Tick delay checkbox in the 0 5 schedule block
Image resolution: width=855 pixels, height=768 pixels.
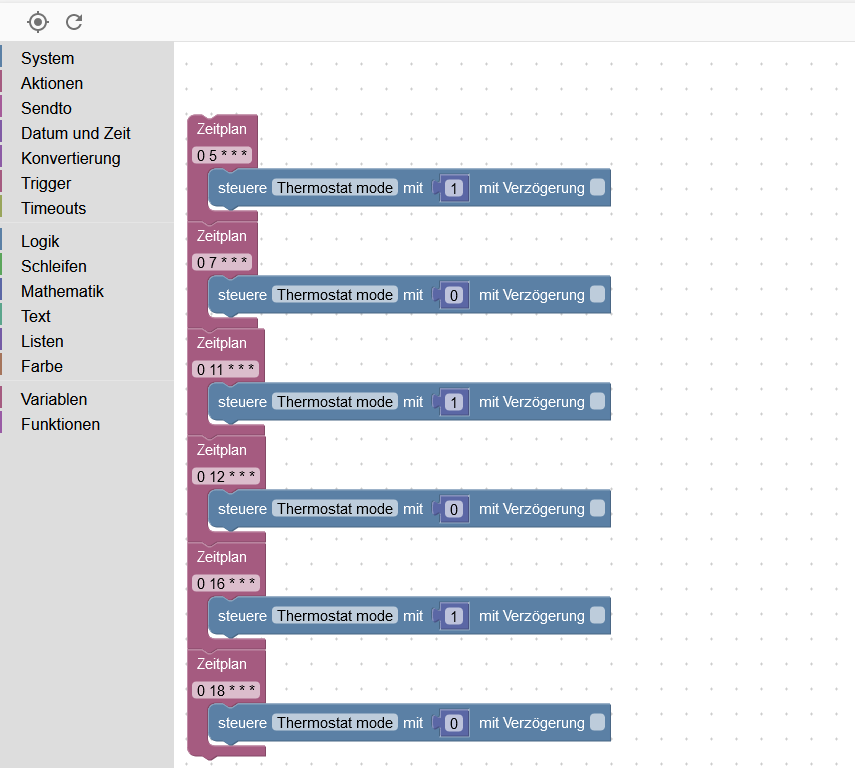pyautogui.click(x=598, y=188)
